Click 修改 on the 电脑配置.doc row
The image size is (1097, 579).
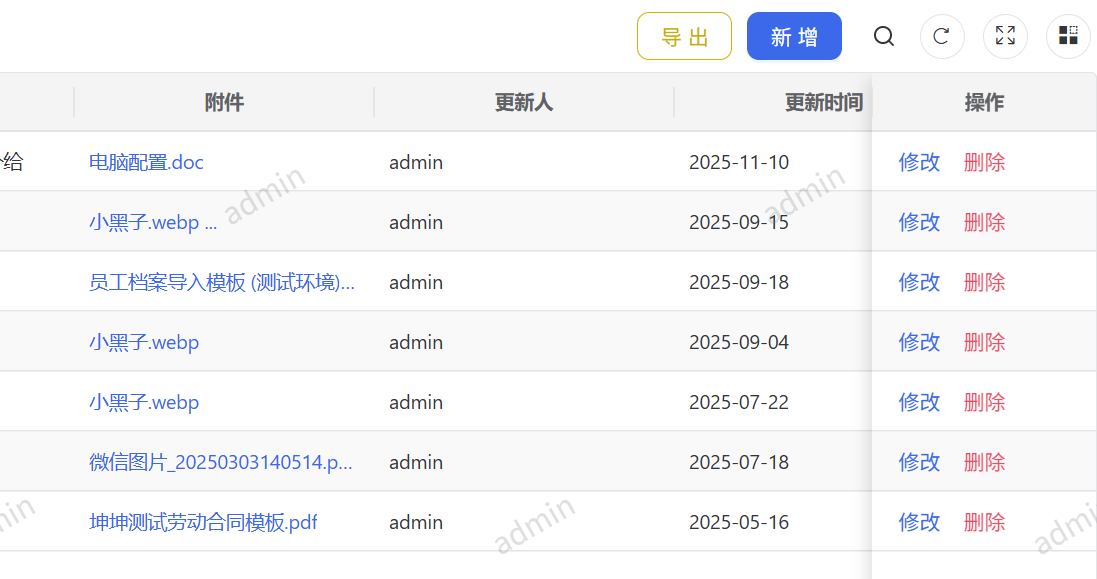click(918, 161)
